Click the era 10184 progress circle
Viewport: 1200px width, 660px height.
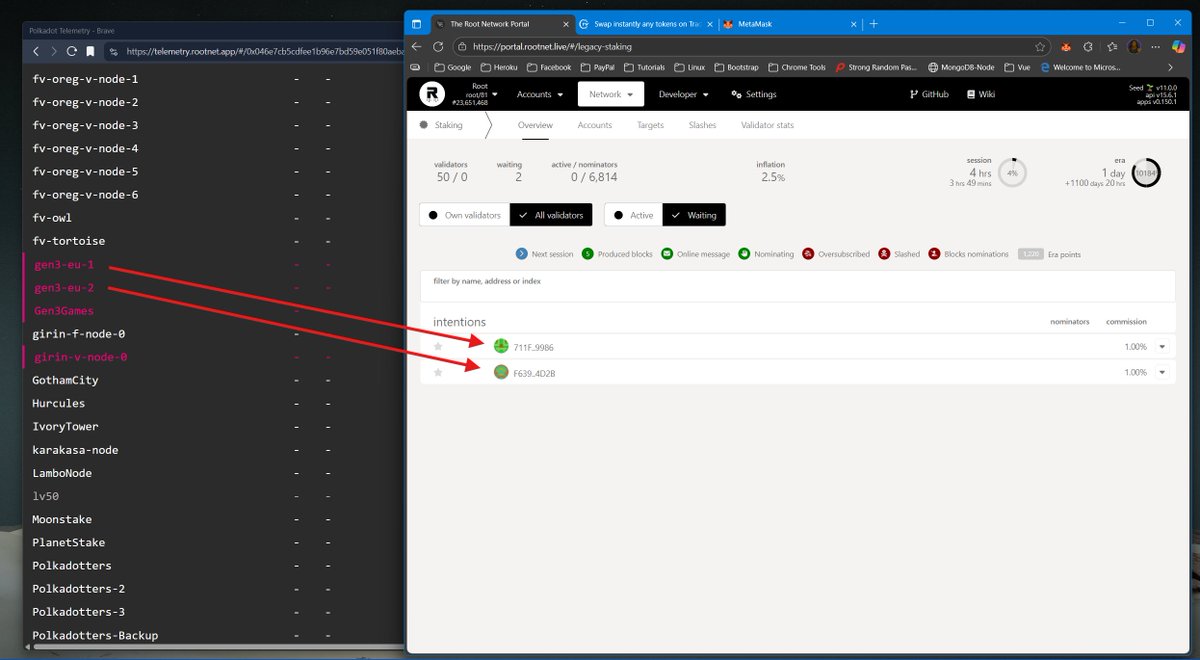pyautogui.click(x=1146, y=172)
